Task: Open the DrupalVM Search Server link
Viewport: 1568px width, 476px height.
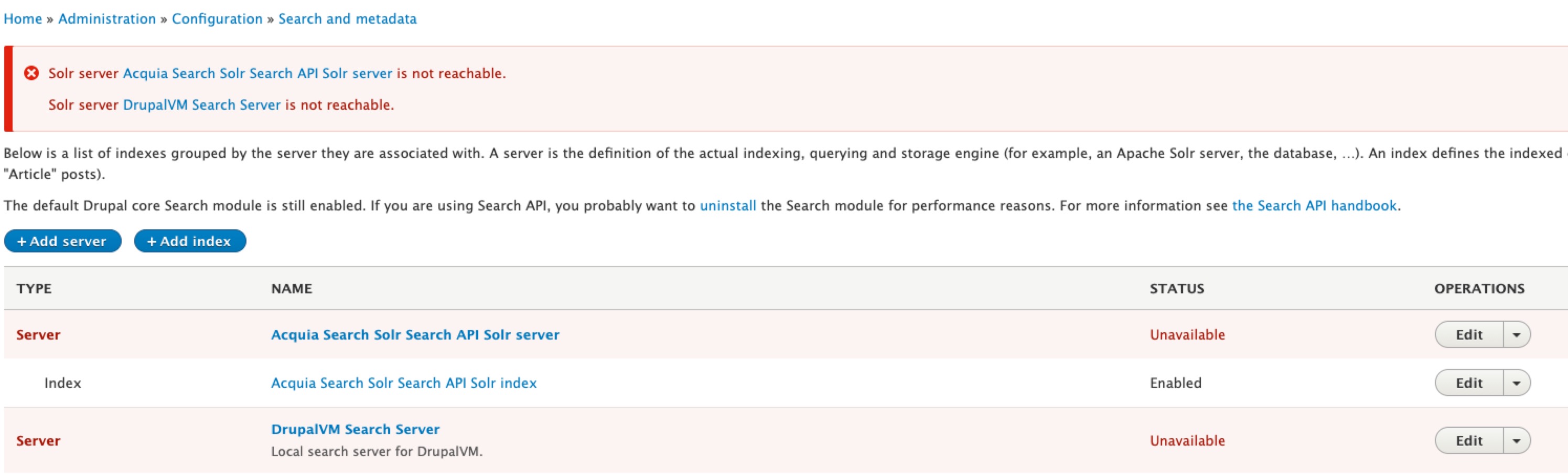Action: [356, 429]
